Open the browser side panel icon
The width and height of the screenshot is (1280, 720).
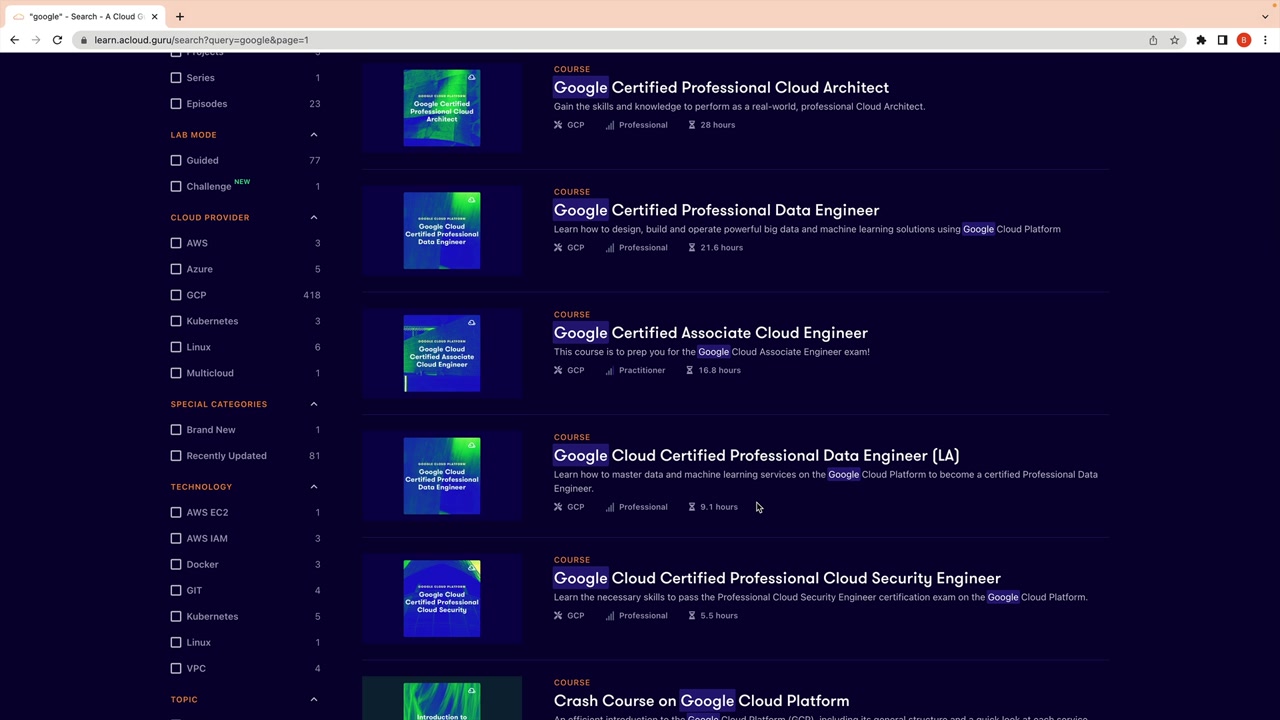point(1222,40)
